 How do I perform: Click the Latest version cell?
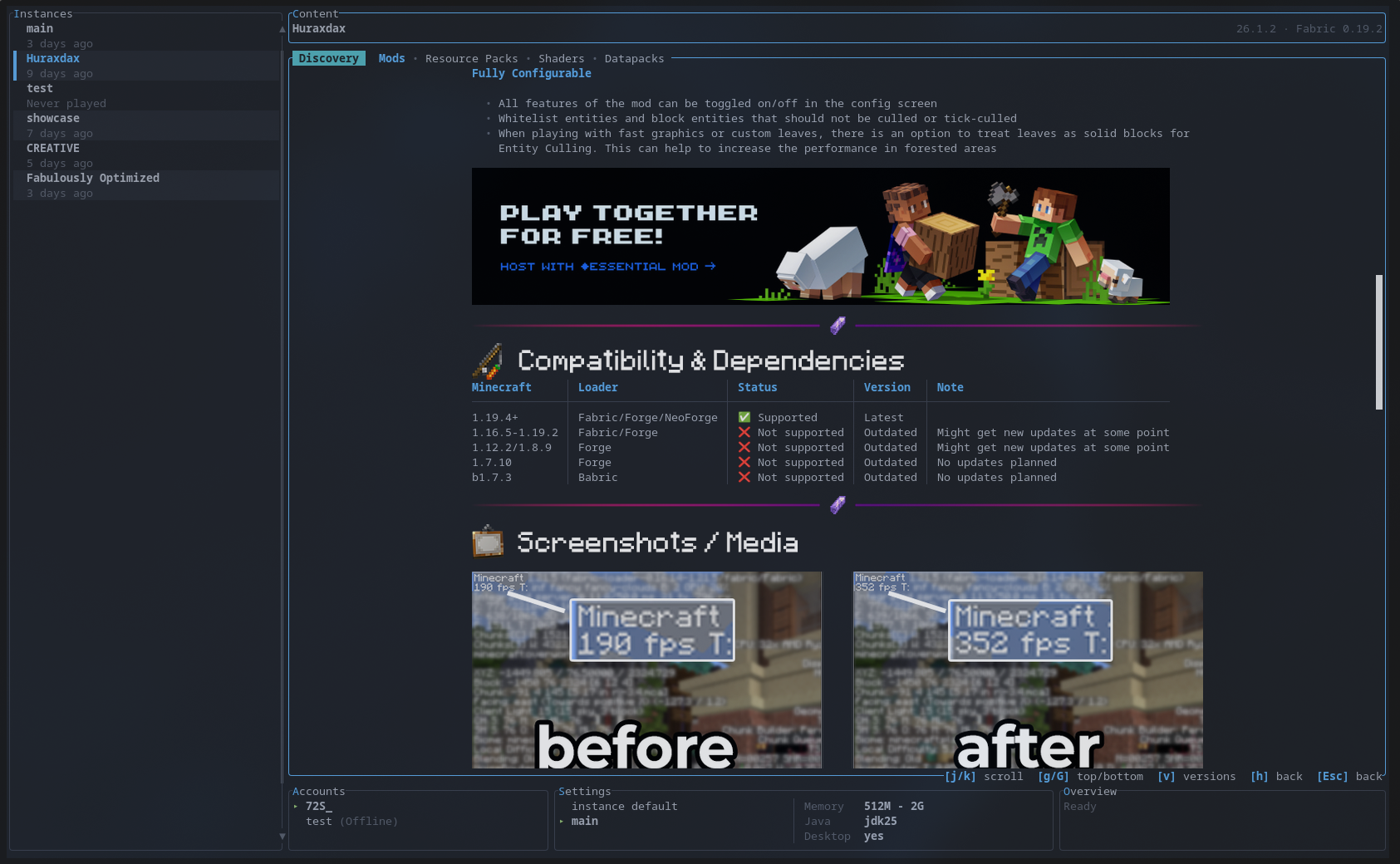pos(884,417)
